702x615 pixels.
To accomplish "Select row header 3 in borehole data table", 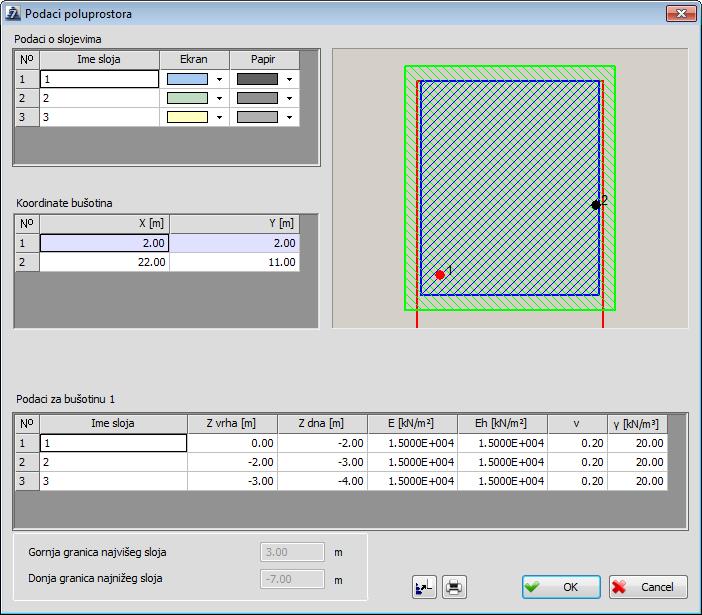I will tap(27, 481).
